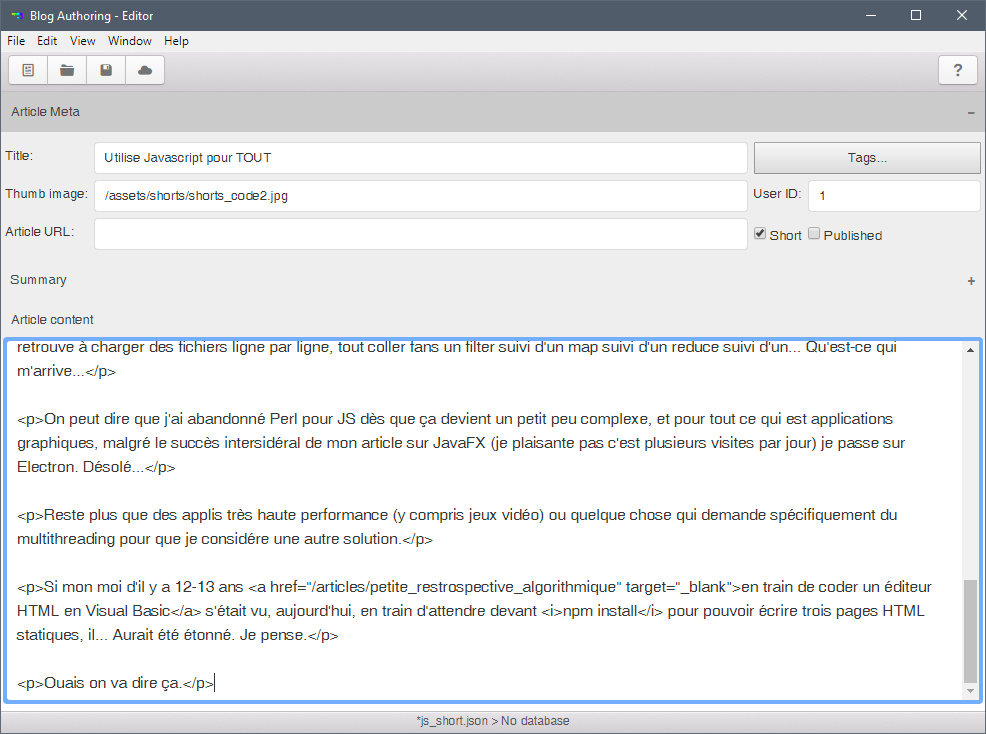The width and height of the screenshot is (986, 734).
Task: Open the Window menu
Action: click(130, 41)
